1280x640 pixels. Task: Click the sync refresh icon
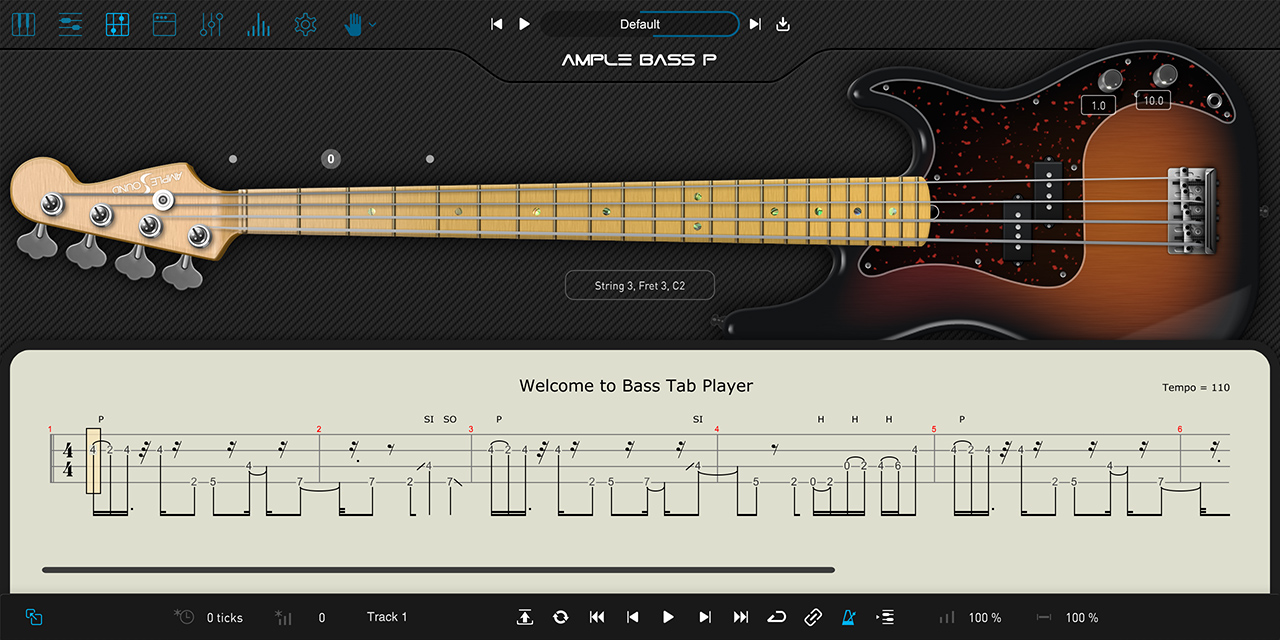560,617
